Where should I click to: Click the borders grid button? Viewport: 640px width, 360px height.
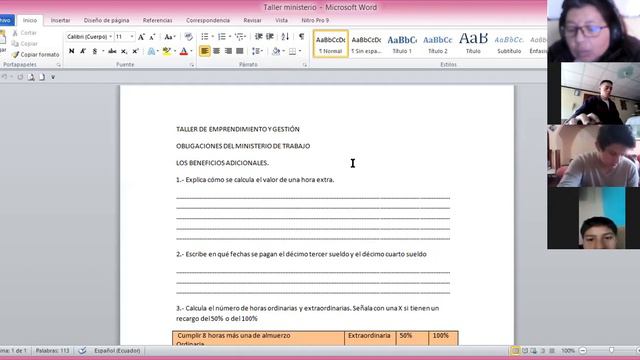292,51
